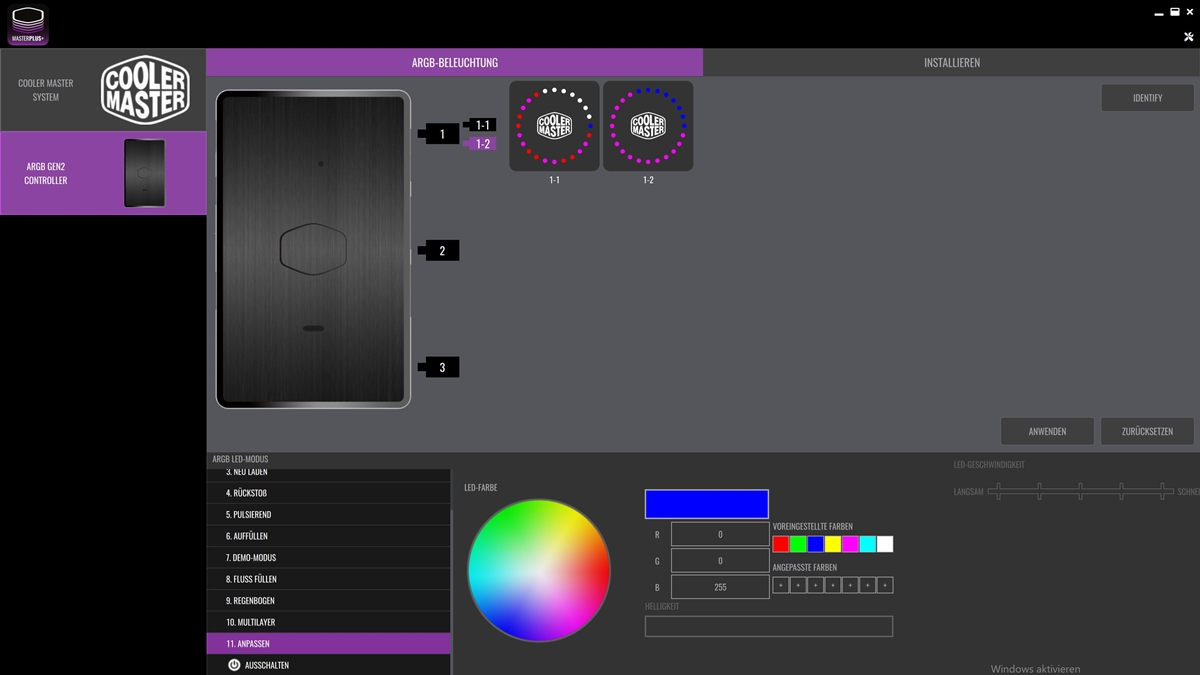Pick the red preset color swatch

tap(780, 544)
